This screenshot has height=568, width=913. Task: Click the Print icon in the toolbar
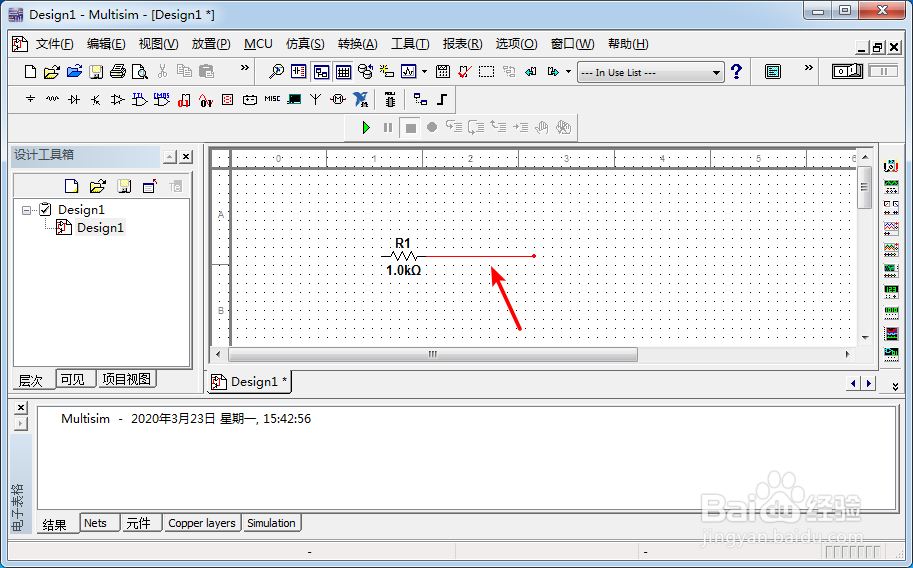(118, 72)
